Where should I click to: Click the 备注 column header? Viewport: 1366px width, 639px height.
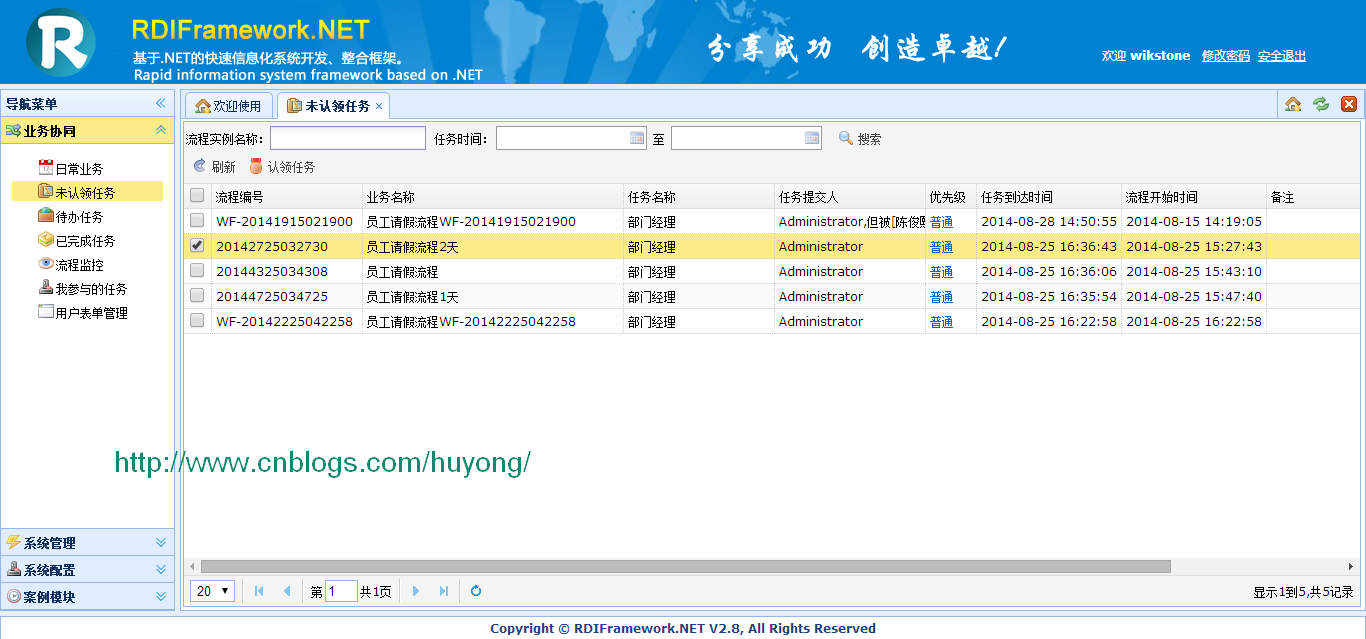[1312, 197]
